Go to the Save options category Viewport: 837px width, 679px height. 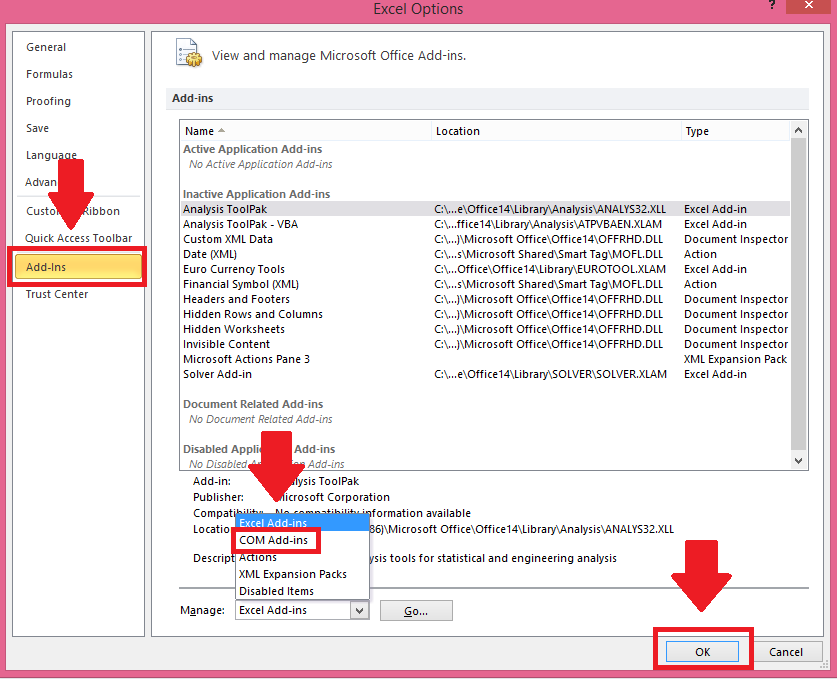pos(37,128)
